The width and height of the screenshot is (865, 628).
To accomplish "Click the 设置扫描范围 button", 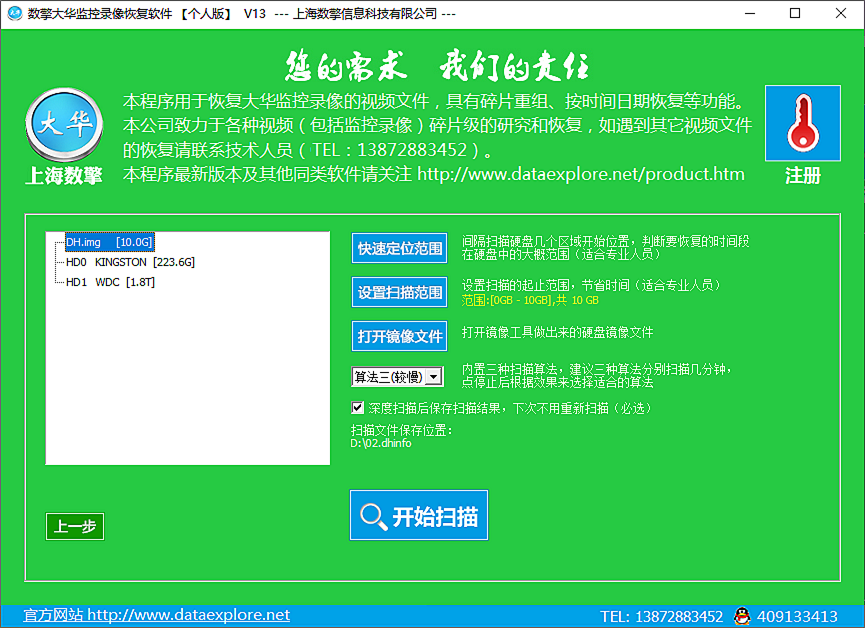I will click(399, 292).
